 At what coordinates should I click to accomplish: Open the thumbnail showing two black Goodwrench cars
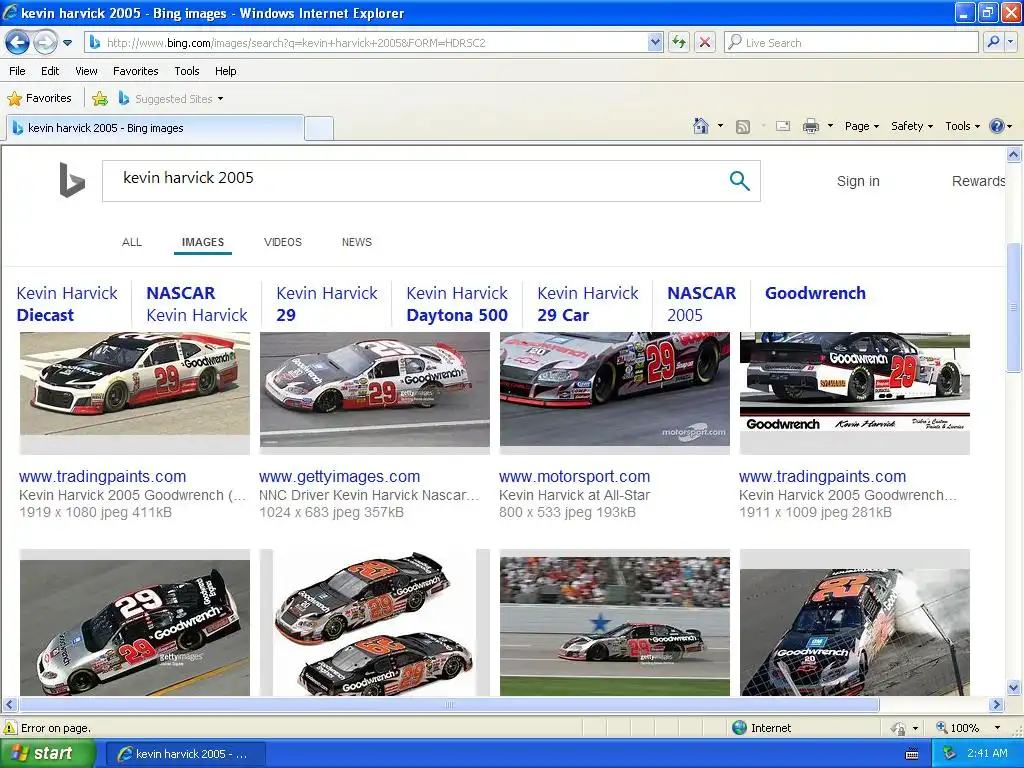click(x=375, y=624)
